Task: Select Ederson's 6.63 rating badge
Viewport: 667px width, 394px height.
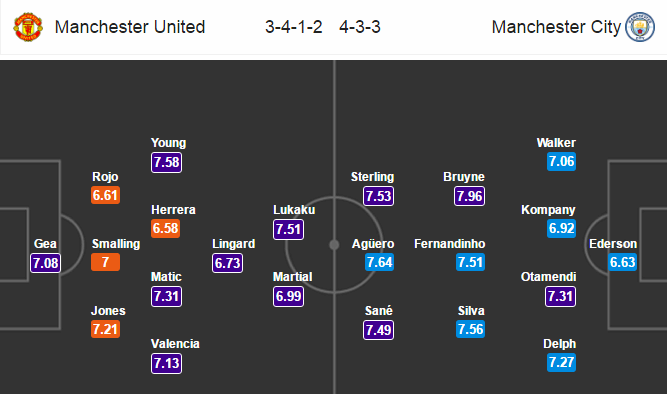Action: pyautogui.click(x=622, y=262)
